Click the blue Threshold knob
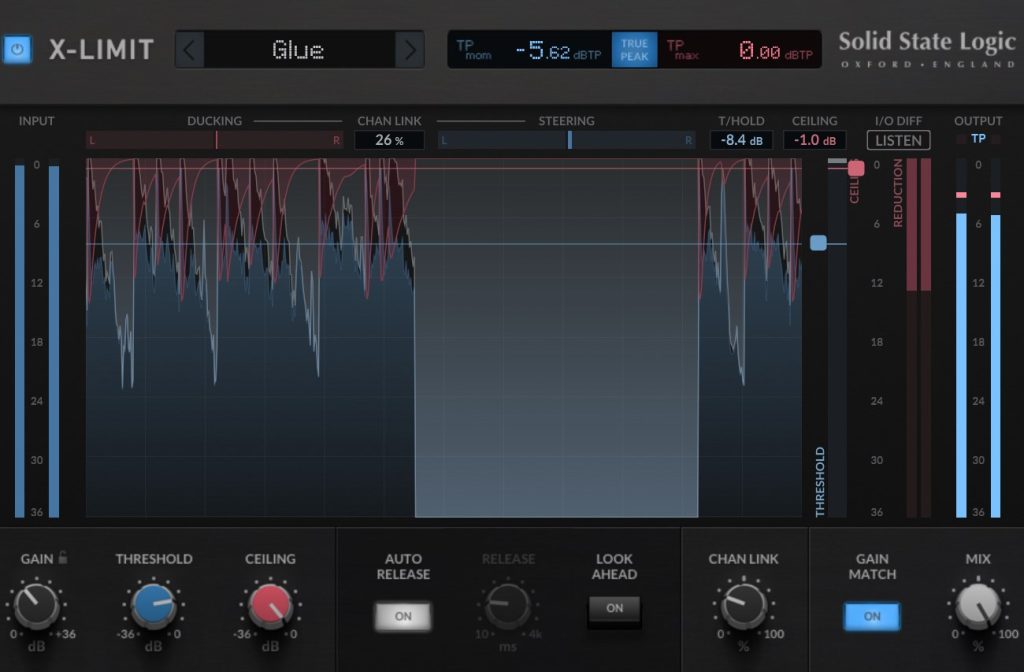Screen dimensions: 1024x672 (x=154, y=606)
